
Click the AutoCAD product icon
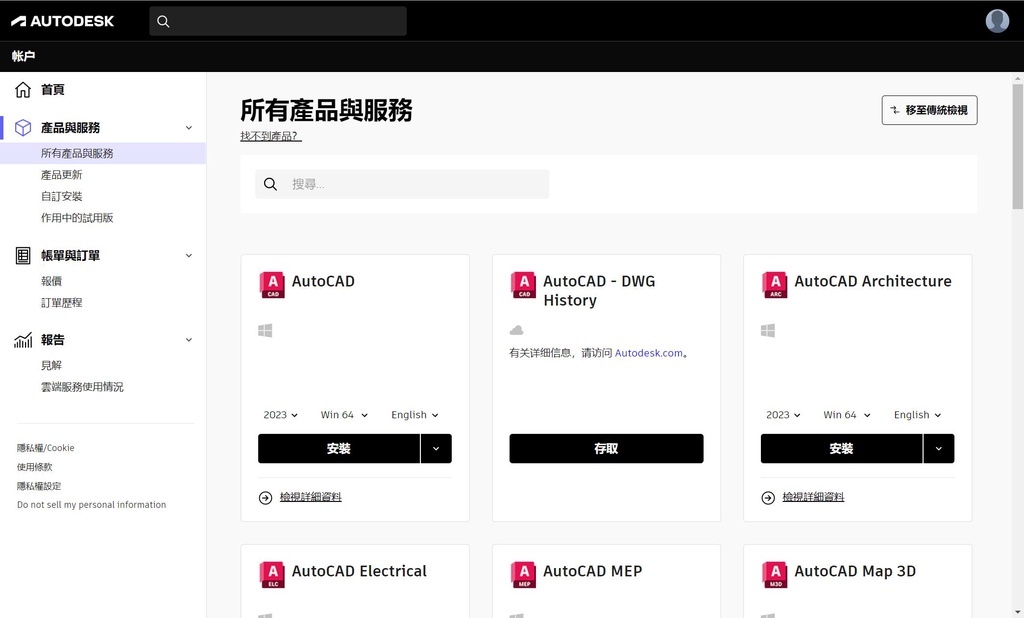(272, 285)
